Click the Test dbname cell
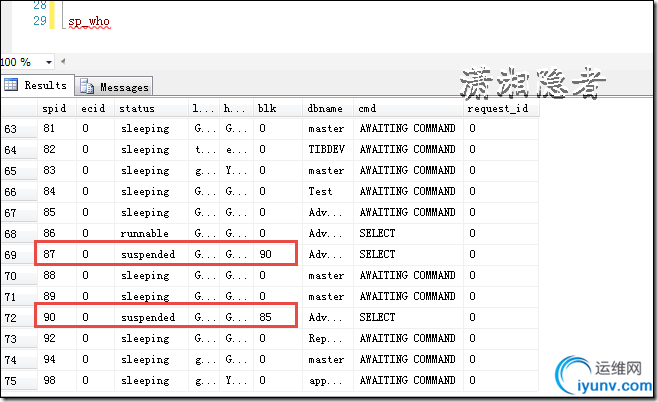Screen dimensions: 658x402 click(x=328, y=191)
